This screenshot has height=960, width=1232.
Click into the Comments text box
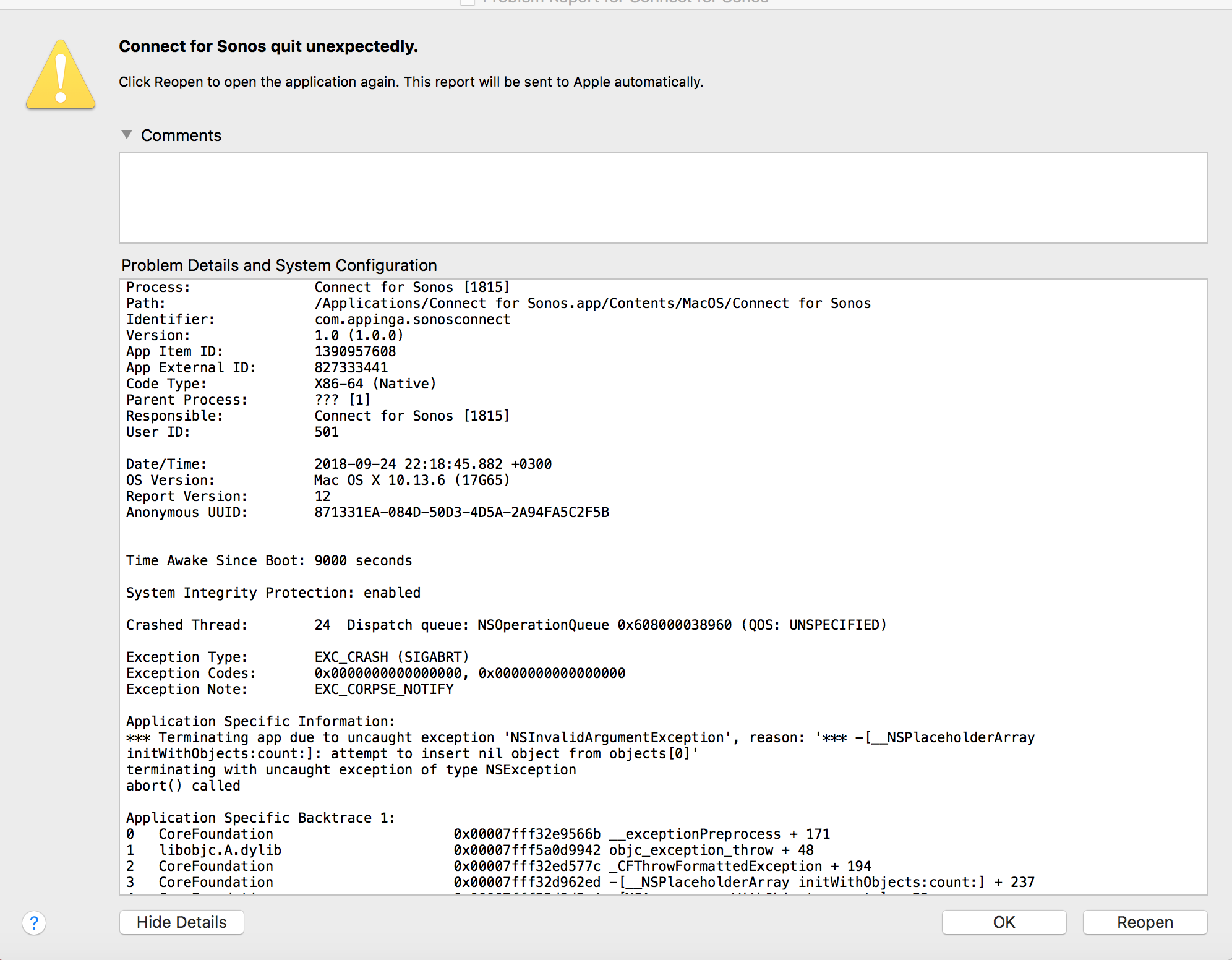point(663,198)
